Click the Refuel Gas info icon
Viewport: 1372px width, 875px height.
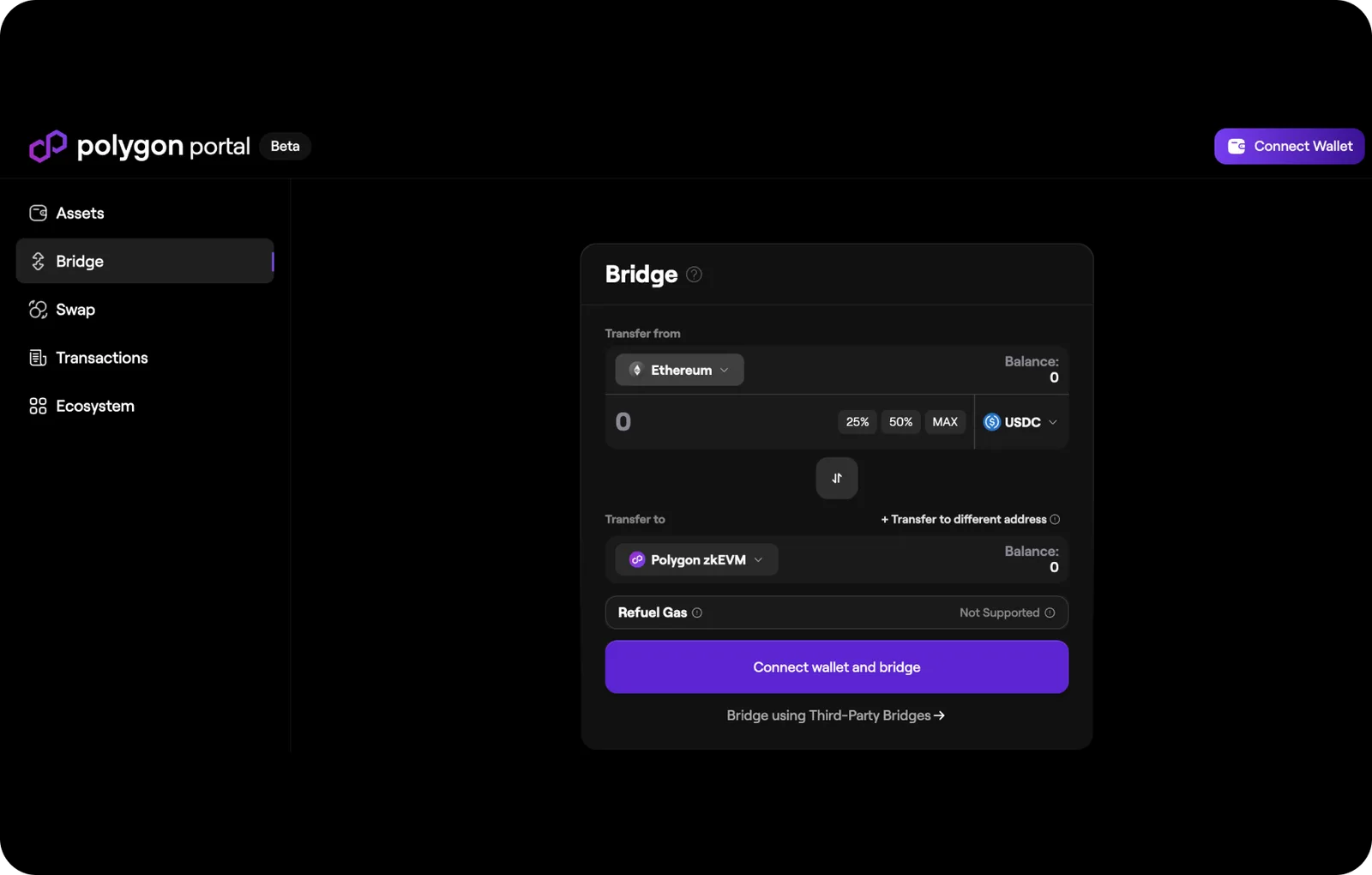click(x=697, y=612)
